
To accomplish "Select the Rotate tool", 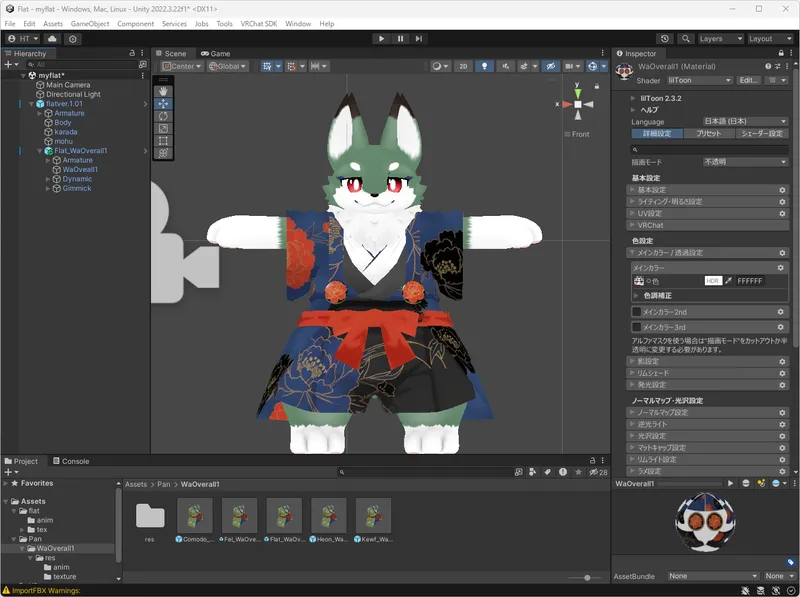I will coord(163,116).
